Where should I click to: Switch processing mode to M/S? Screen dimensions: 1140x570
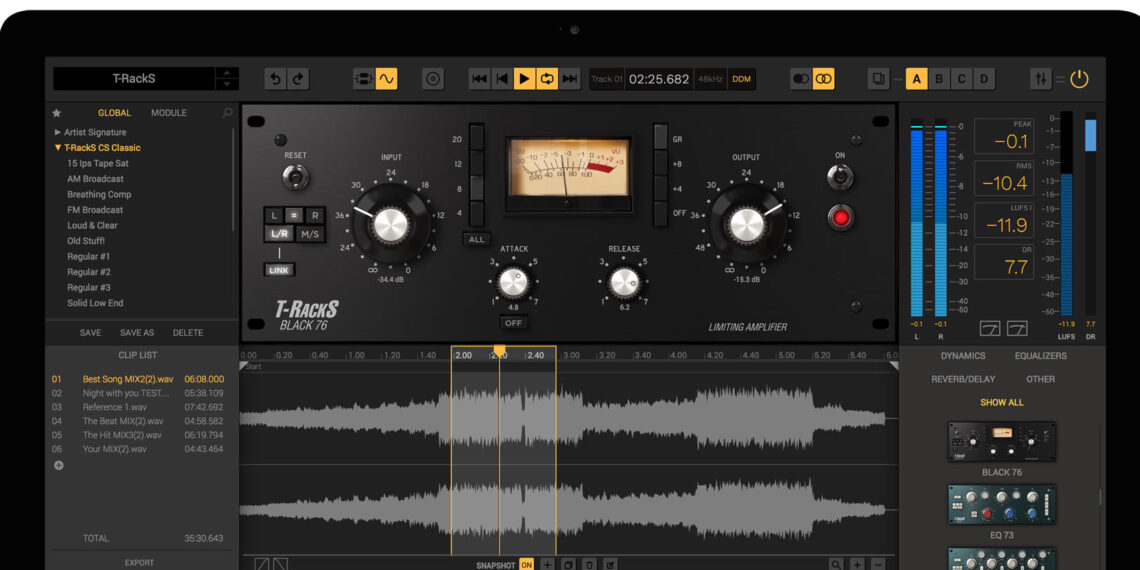pos(311,234)
